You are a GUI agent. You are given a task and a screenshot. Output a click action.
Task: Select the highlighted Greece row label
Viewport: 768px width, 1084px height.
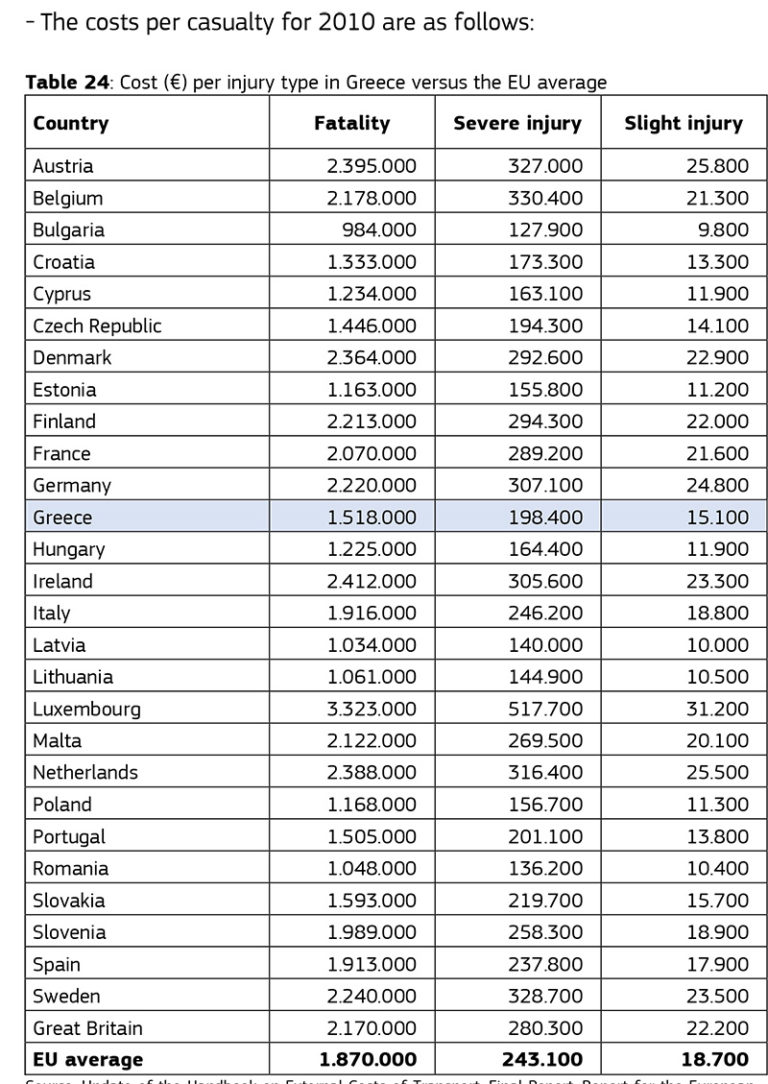tap(62, 517)
